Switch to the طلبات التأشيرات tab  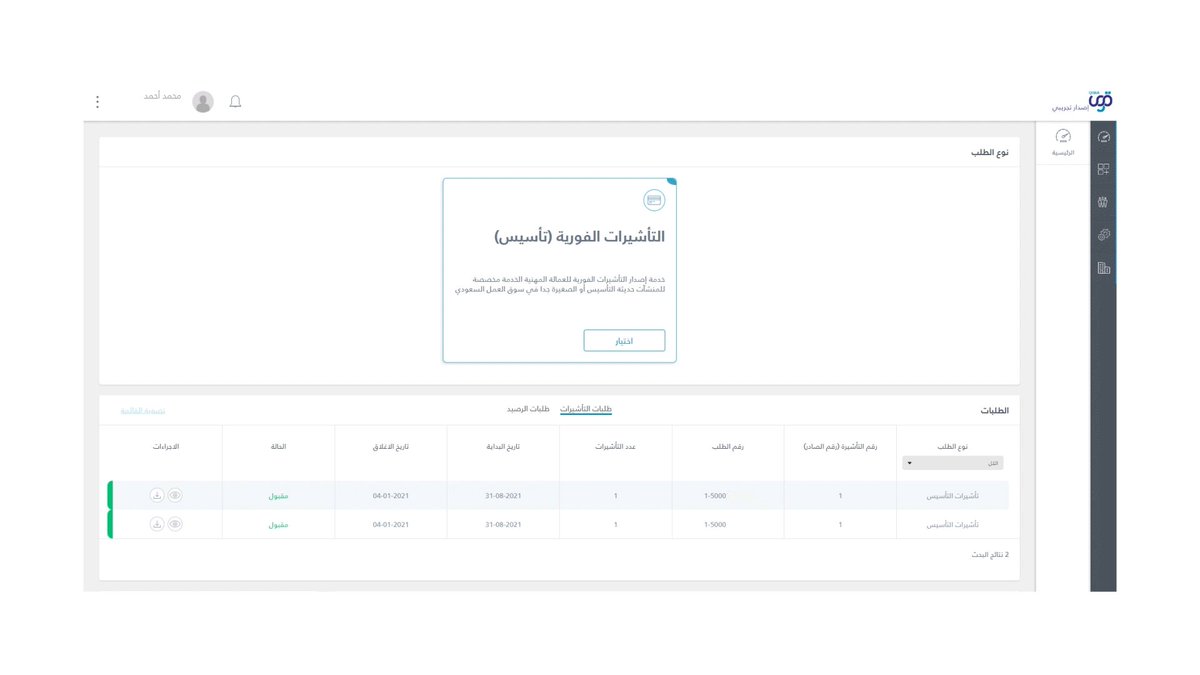pos(586,409)
